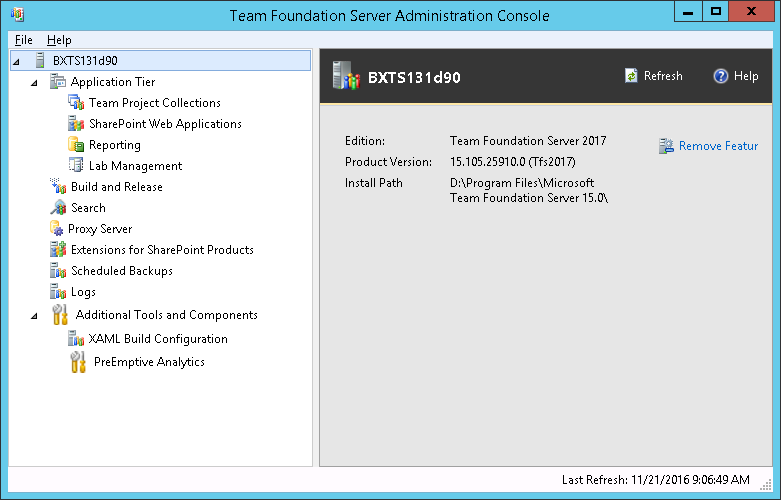Screen dimensions: 781x500
Task: Click Help in the header bar
Action: click(736, 76)
